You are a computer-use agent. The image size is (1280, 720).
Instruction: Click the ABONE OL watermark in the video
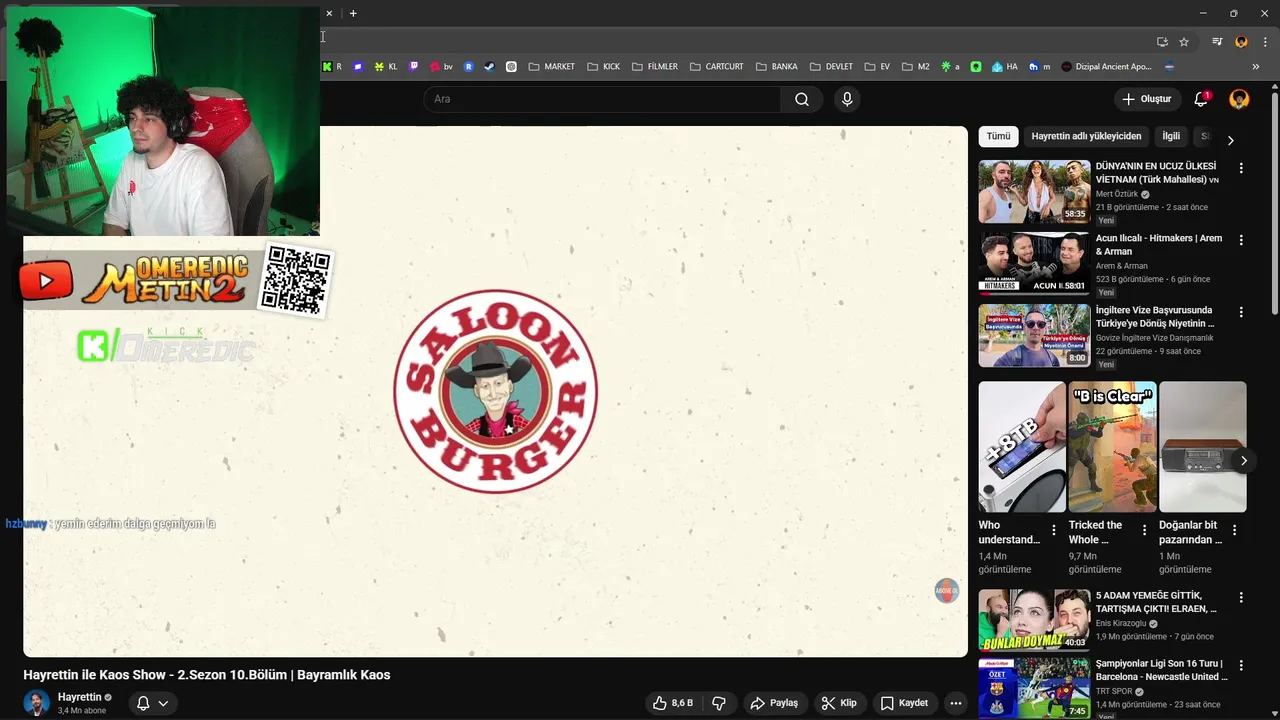[946, 591]
